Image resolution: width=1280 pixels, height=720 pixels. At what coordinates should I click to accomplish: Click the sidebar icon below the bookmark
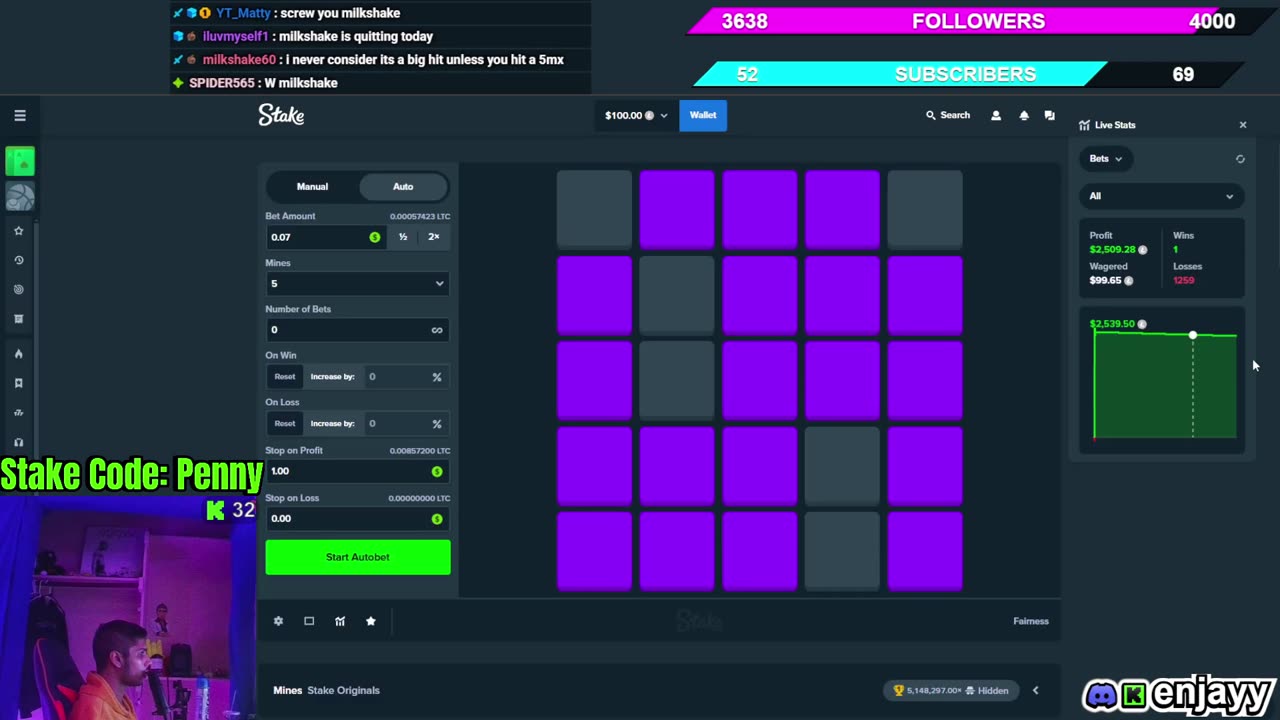click(x=18, y=413)
